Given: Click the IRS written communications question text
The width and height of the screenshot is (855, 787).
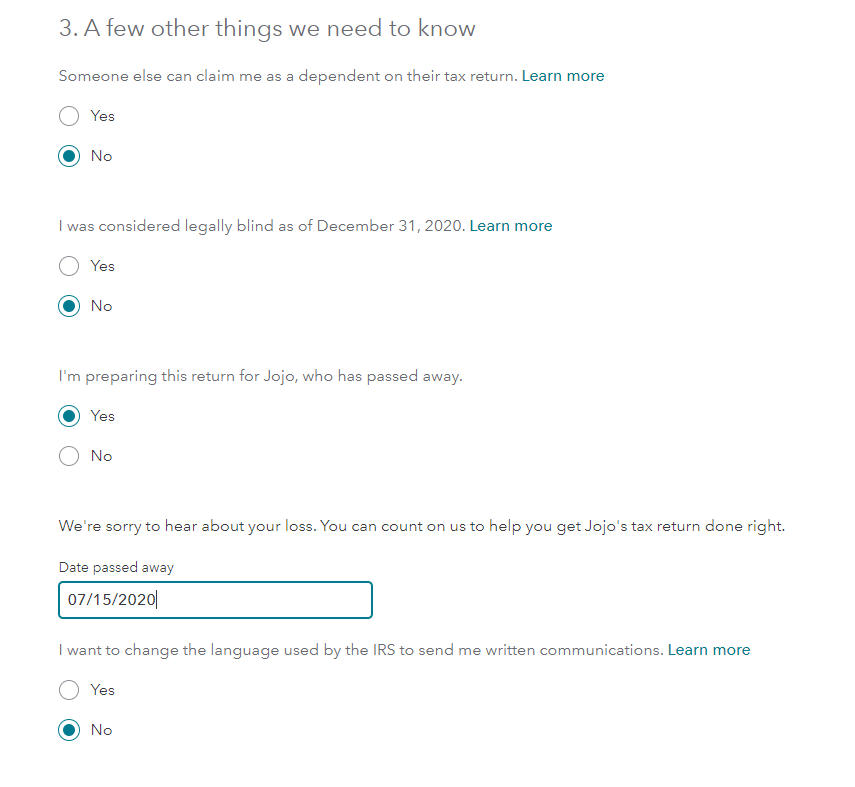Looking at the screenshot, I should (360, 650).
